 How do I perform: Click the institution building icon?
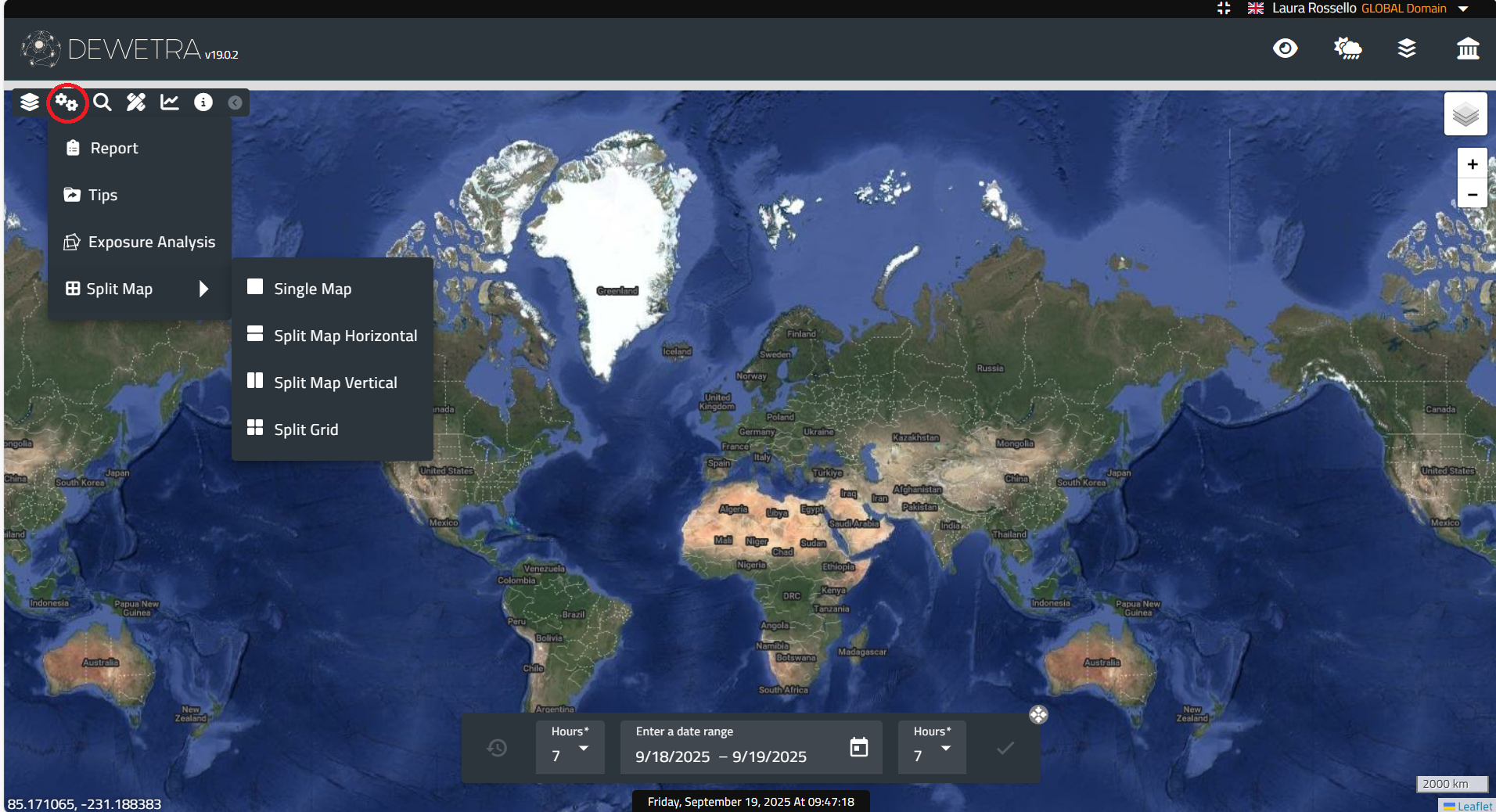(1468, 49)
